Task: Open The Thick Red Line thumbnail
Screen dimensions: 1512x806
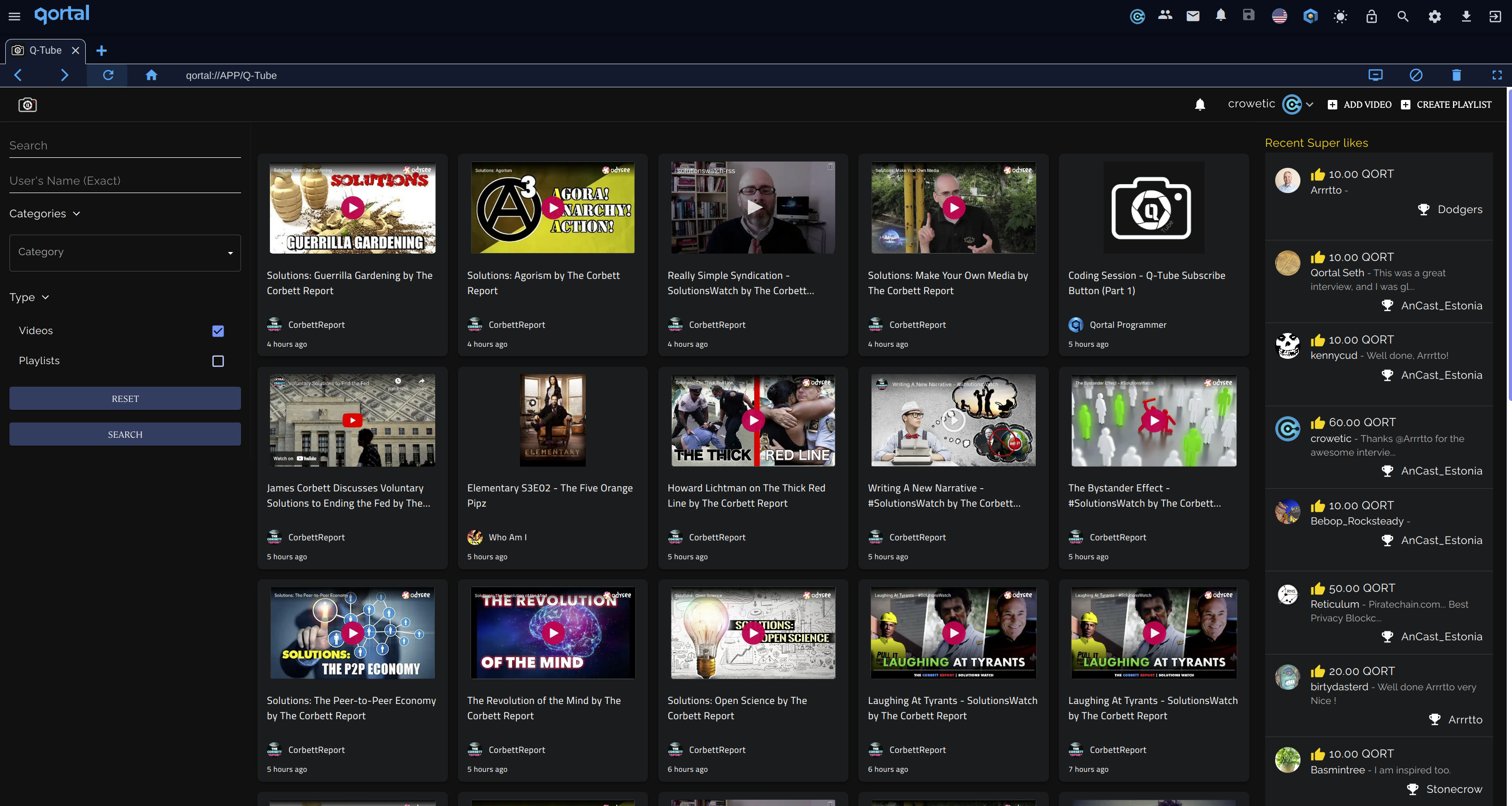Action: click(753, 420)
